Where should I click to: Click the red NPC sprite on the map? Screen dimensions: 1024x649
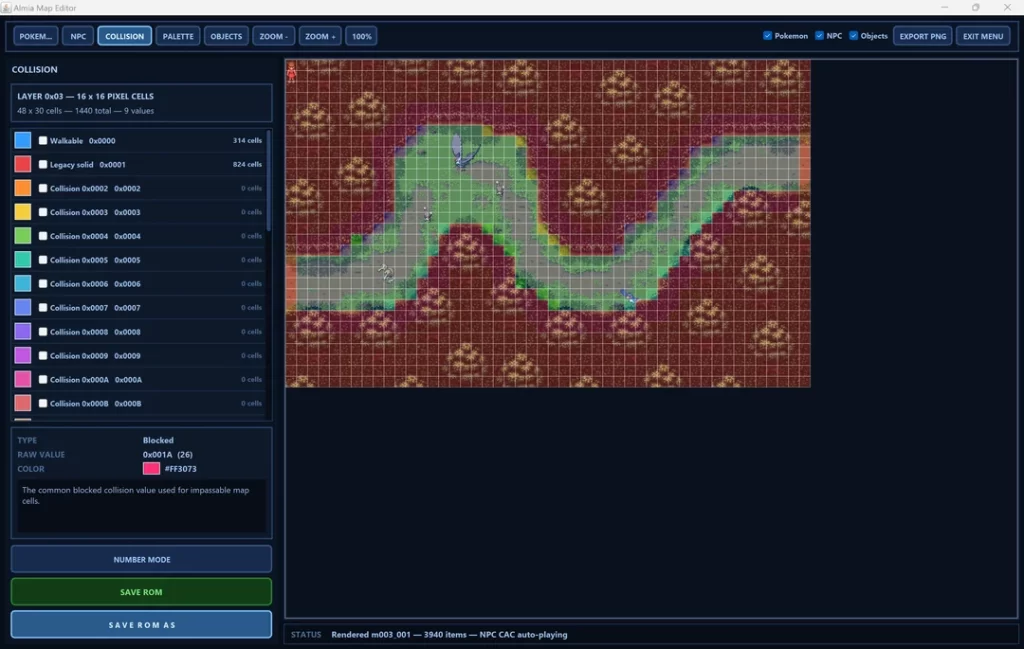(291, 71)
